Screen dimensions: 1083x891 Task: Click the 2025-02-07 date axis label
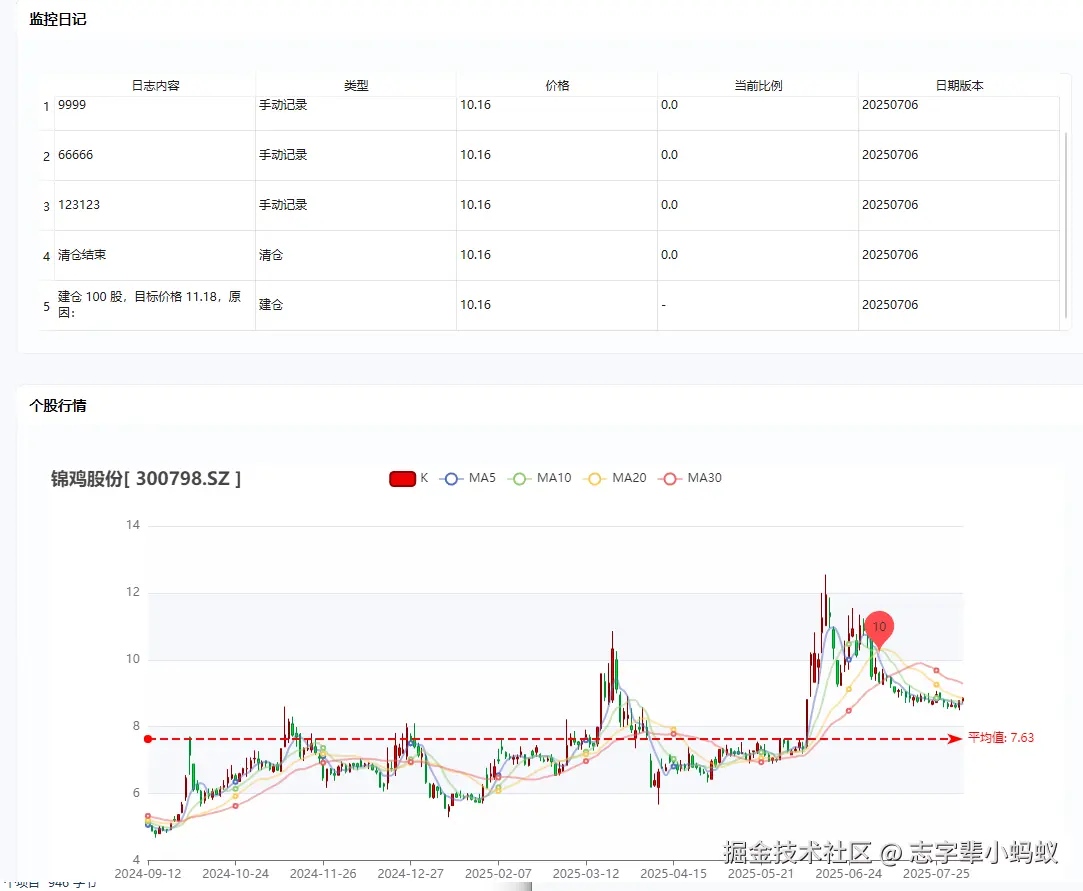[x=498, y=874]
